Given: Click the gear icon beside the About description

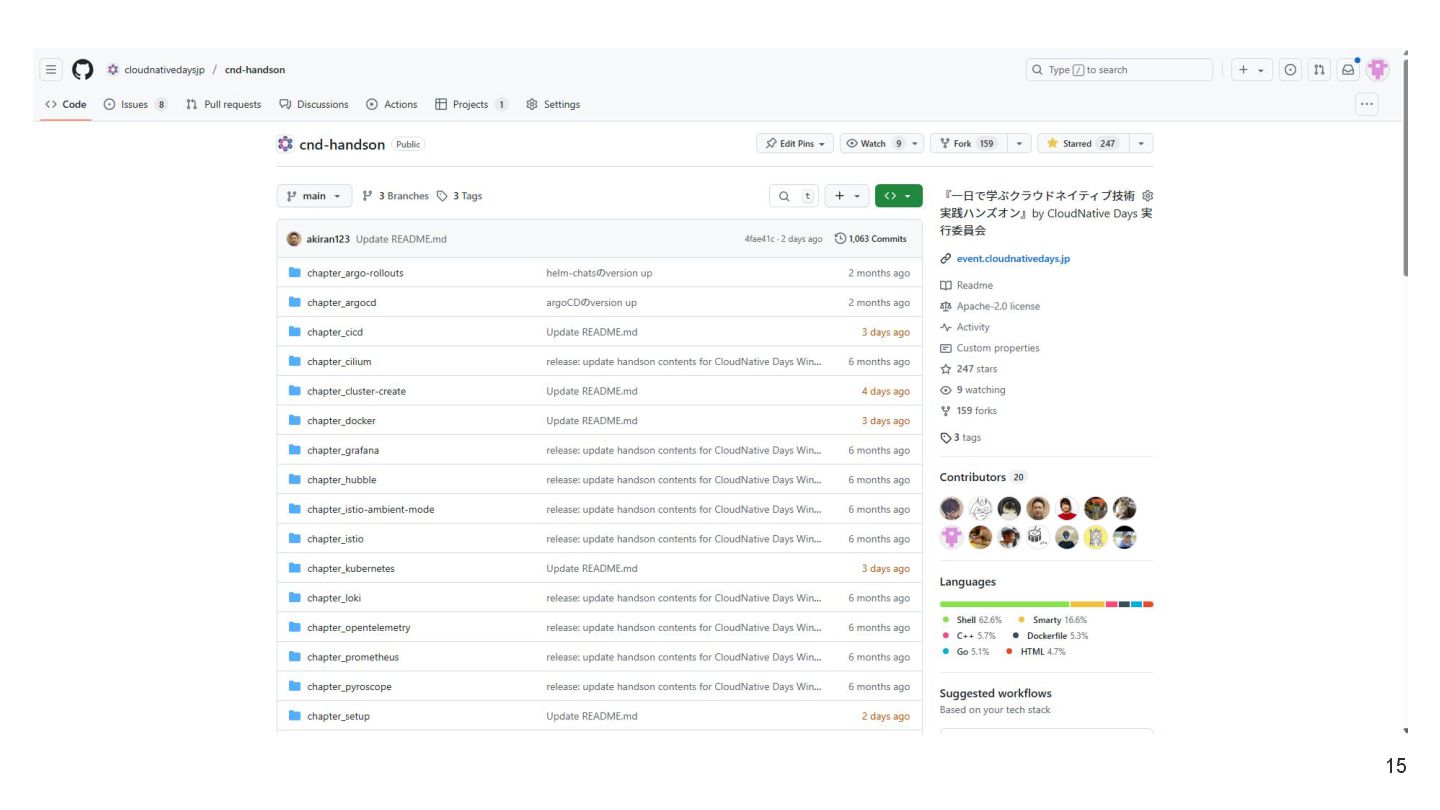Looking at the screenshot, I should 1147,196.
